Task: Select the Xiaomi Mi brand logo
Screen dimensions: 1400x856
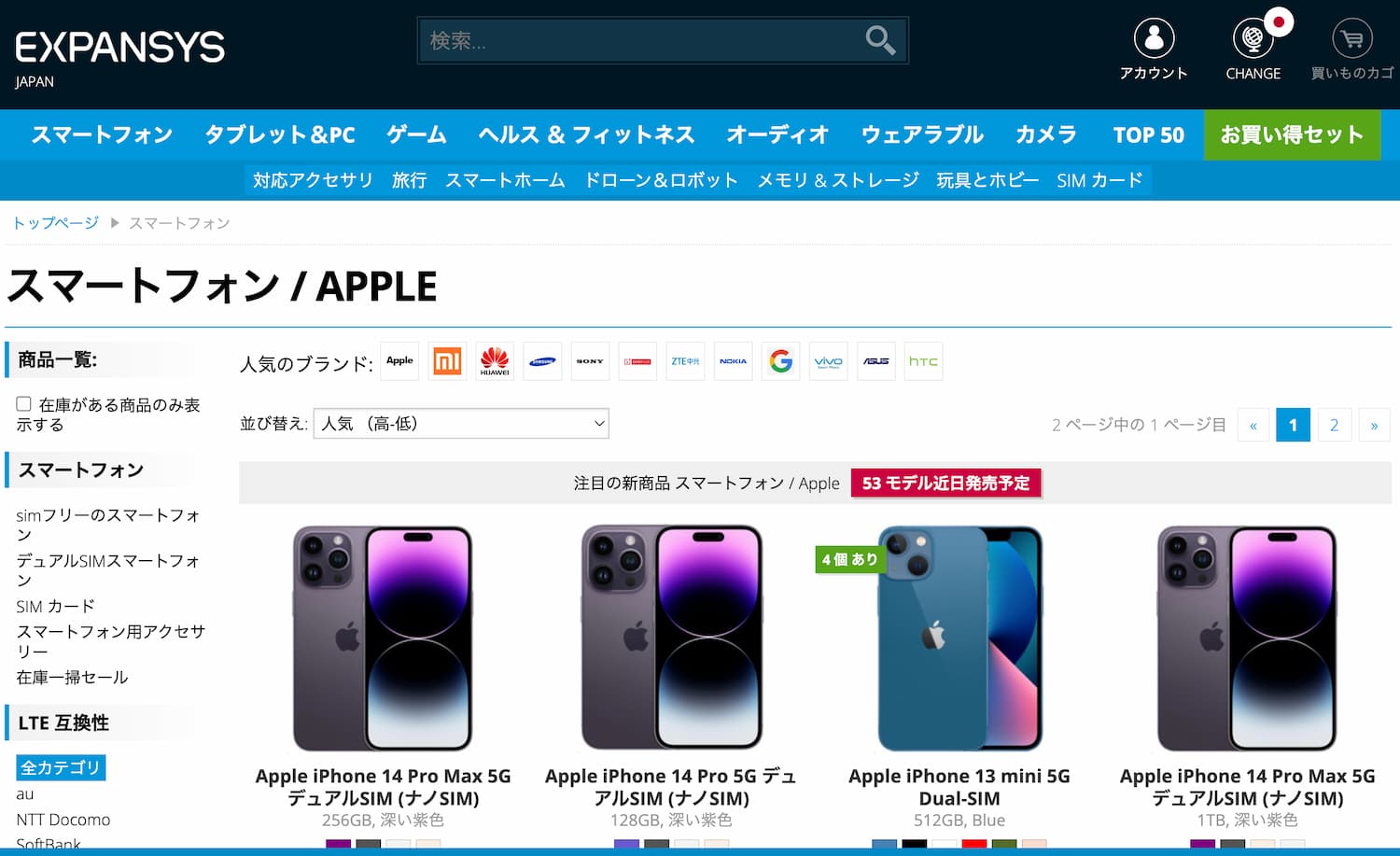Action: (x=447, y=361)
